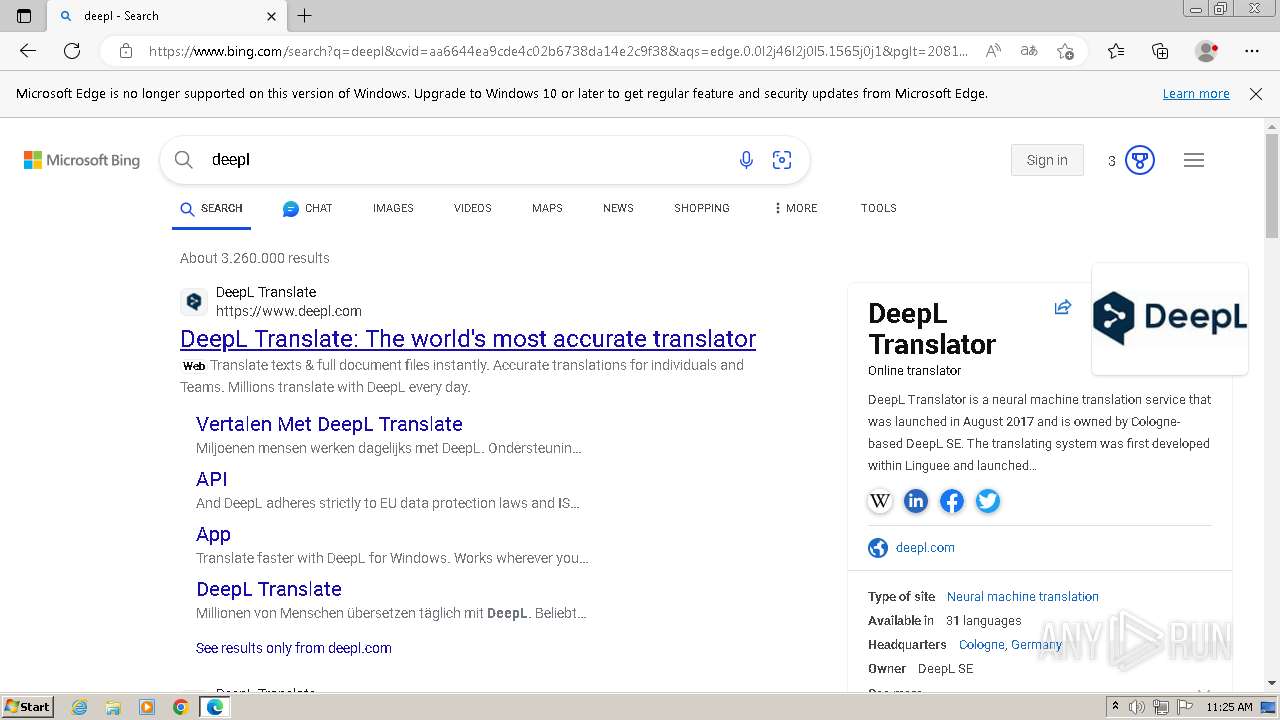Open the TOOLS option
This screenshot has width=1280, height=720.
879,209
